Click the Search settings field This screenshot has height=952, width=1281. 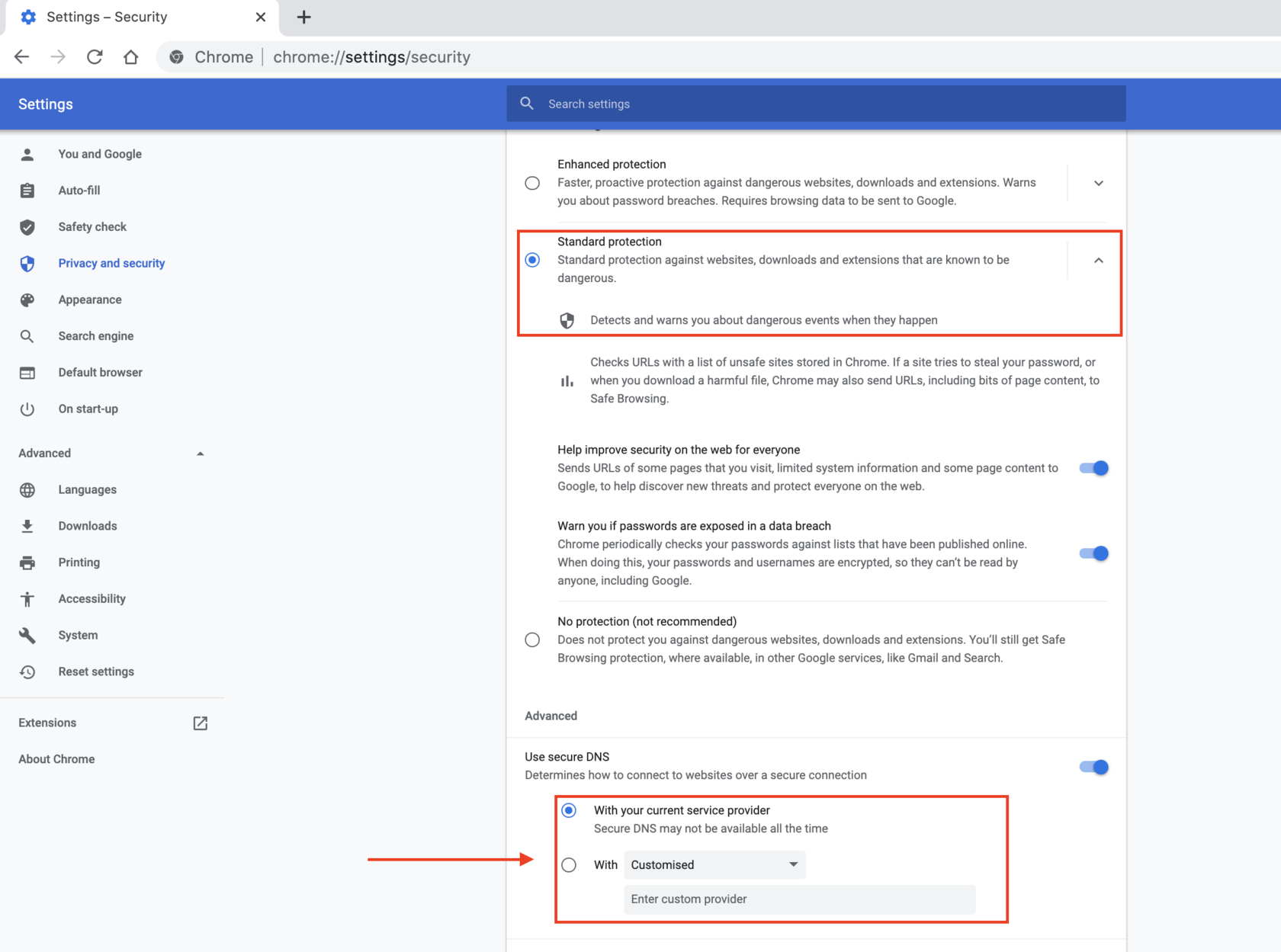coord(816,104)
